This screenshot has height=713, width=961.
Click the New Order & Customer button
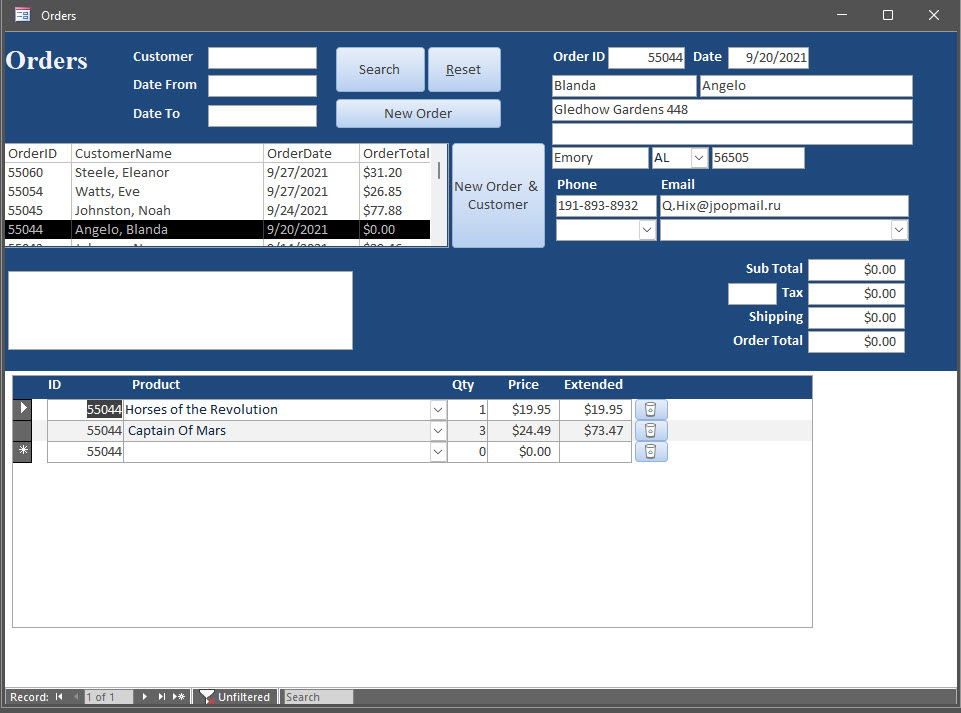point(498,195)
